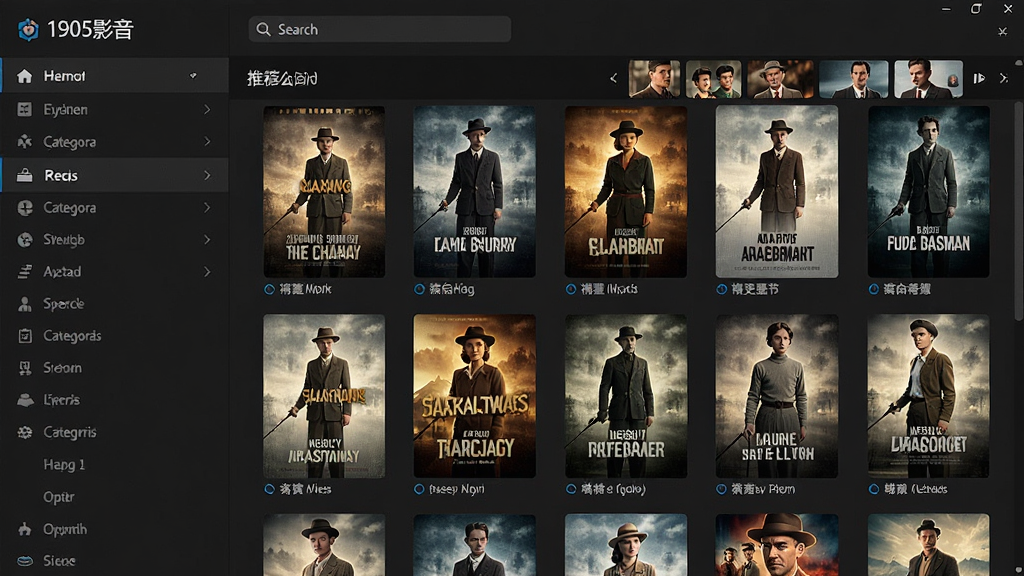Open the Steorn menu item
The width and height of the screenshot is (1024, 576).
(114, 368)
